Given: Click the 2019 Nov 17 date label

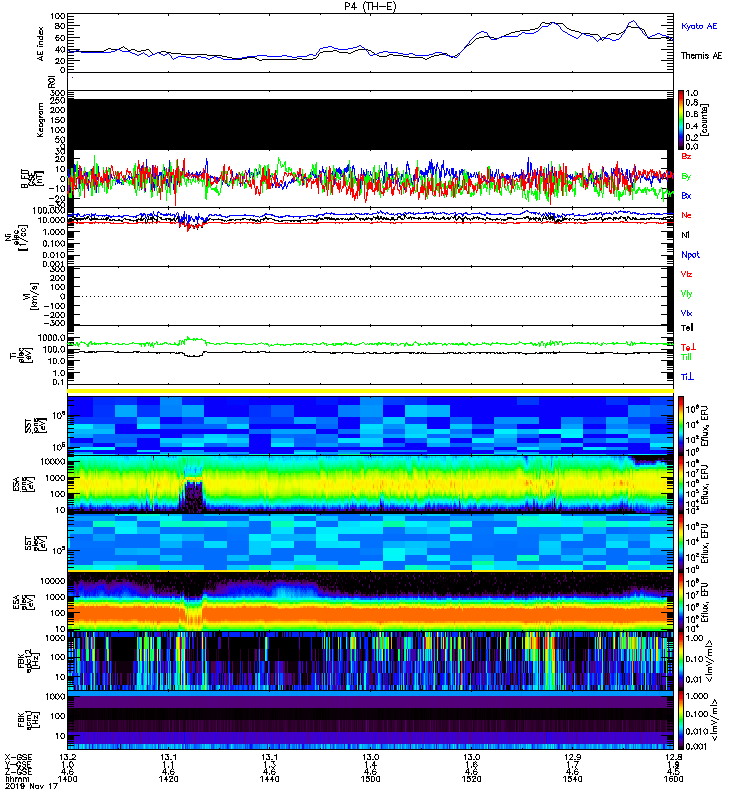Looking at the screenshot, I should 32,786.
